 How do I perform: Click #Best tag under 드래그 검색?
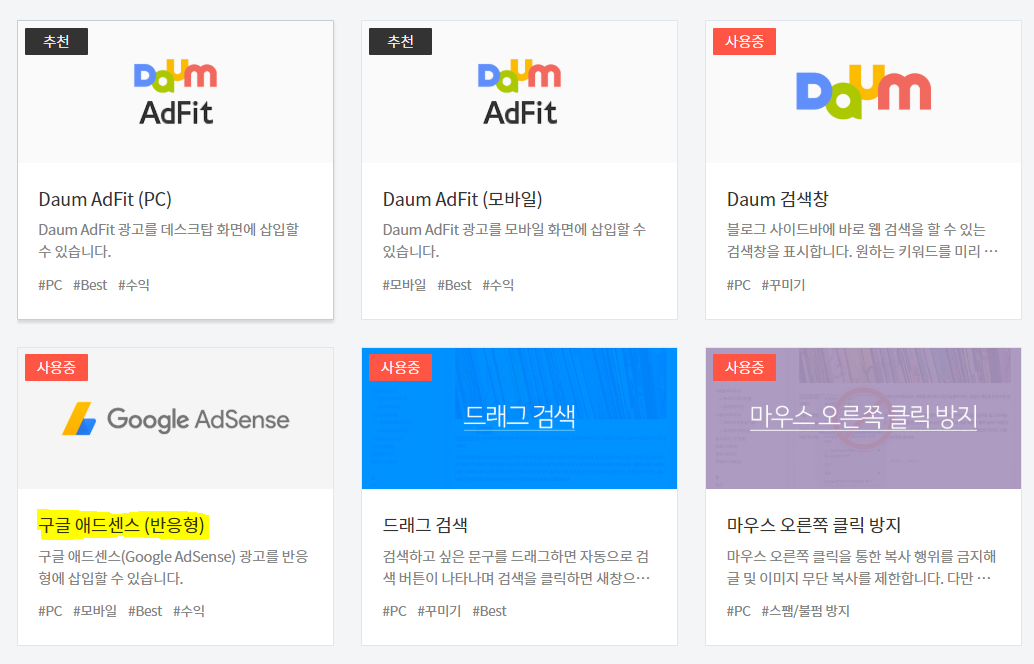click(x=489, y=611)
